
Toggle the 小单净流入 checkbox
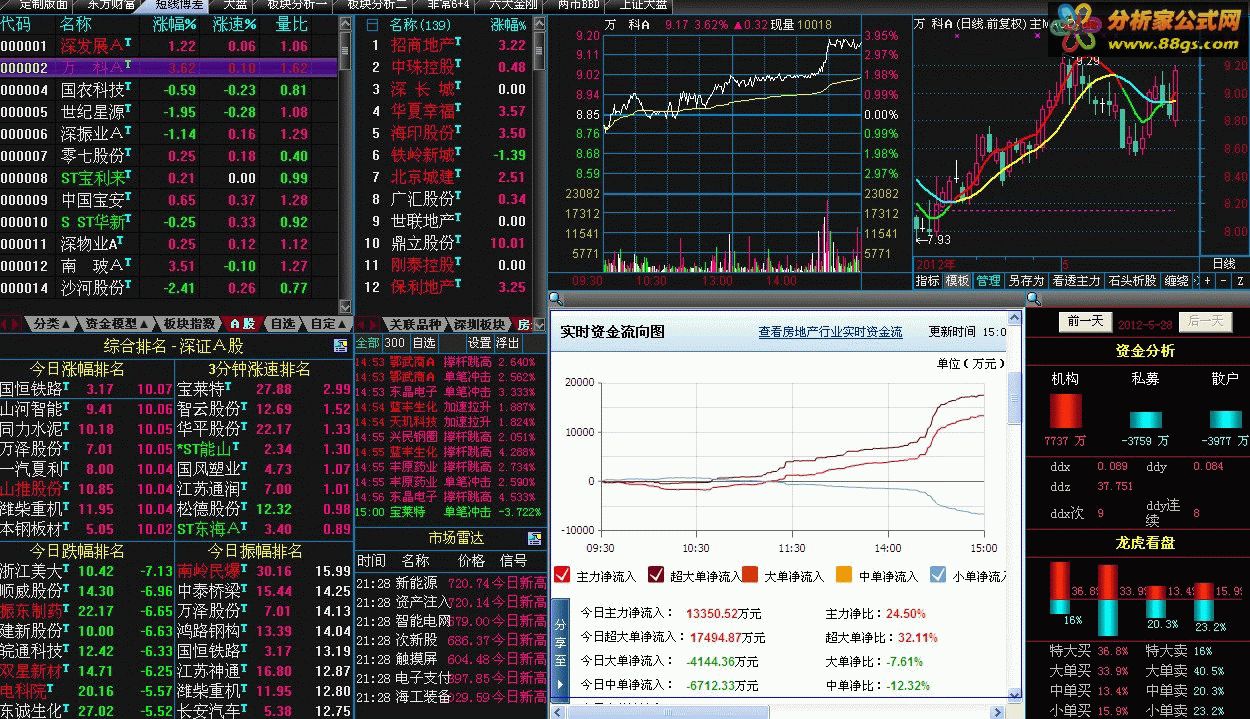coord(938,575)
